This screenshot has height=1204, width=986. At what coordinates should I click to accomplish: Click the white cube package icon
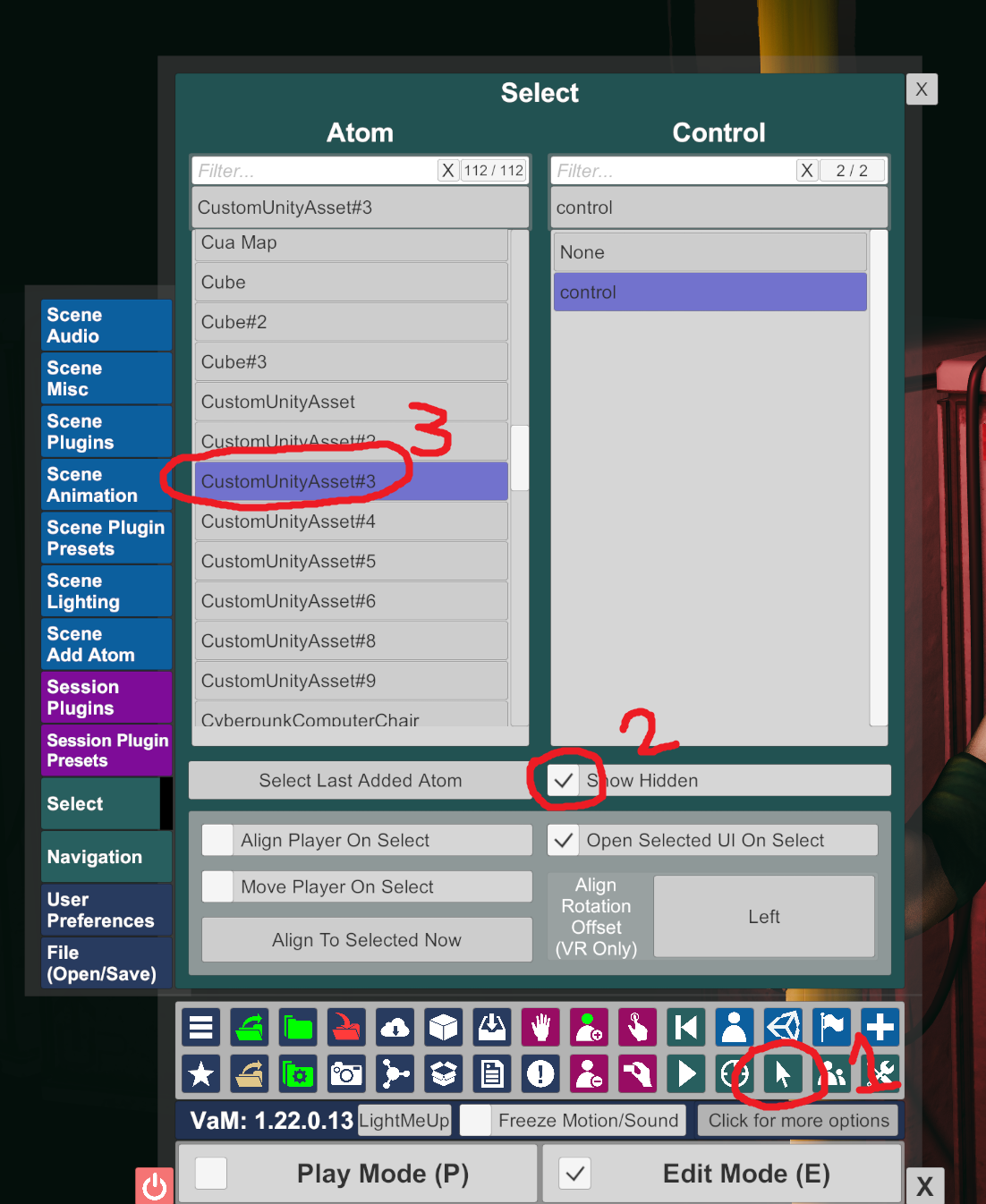pos(443,1027)
